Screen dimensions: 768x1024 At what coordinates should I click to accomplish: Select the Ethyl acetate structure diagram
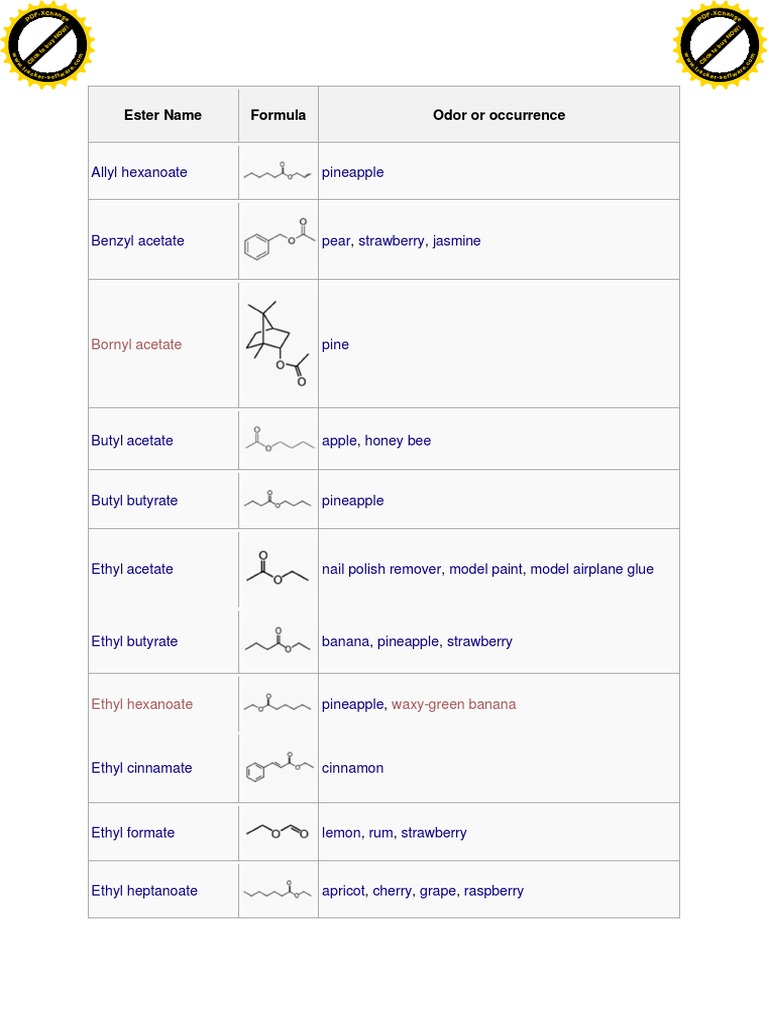coord(278,569)
